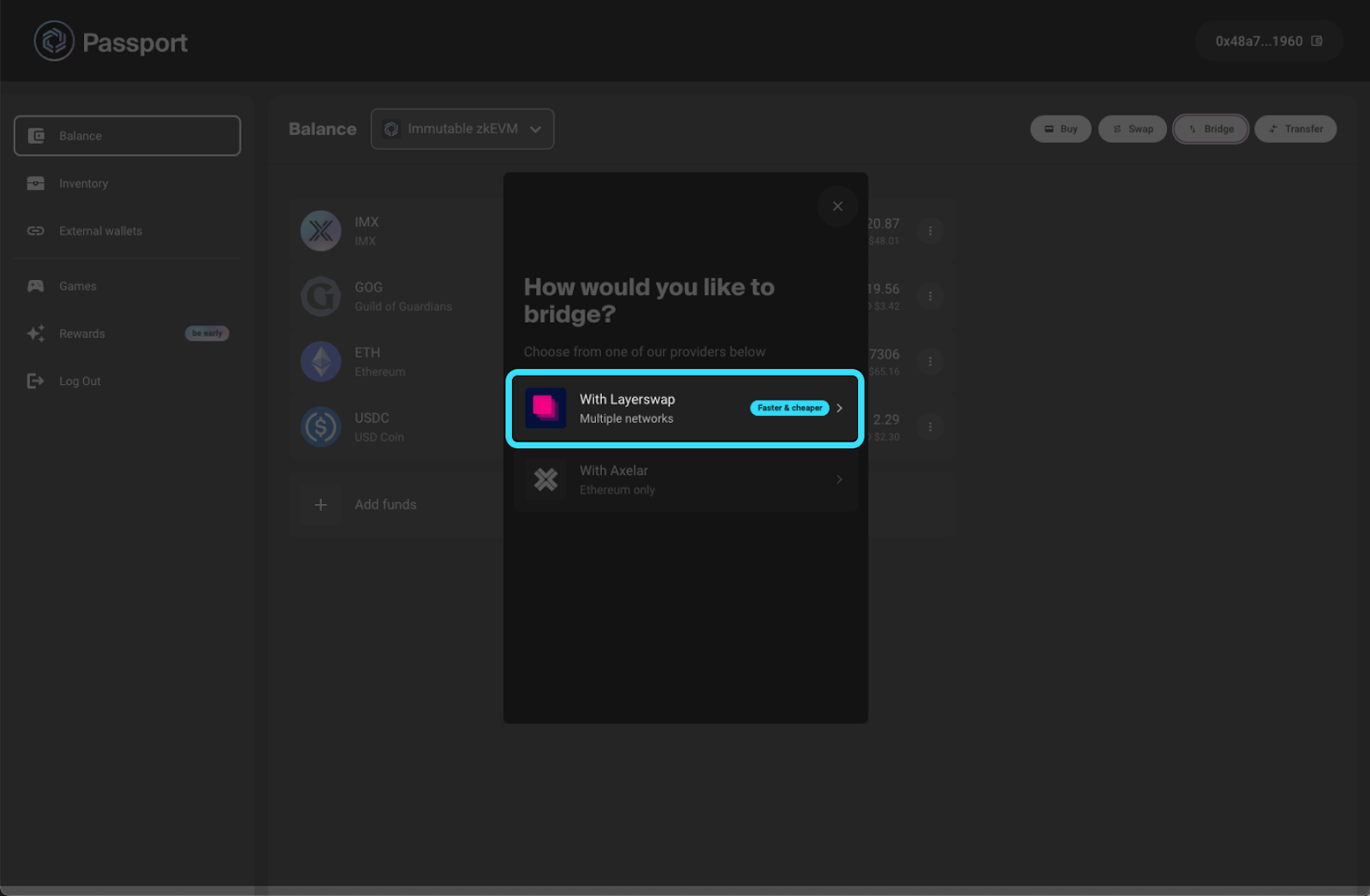Click the Transfer button

tap(1296, 129)
